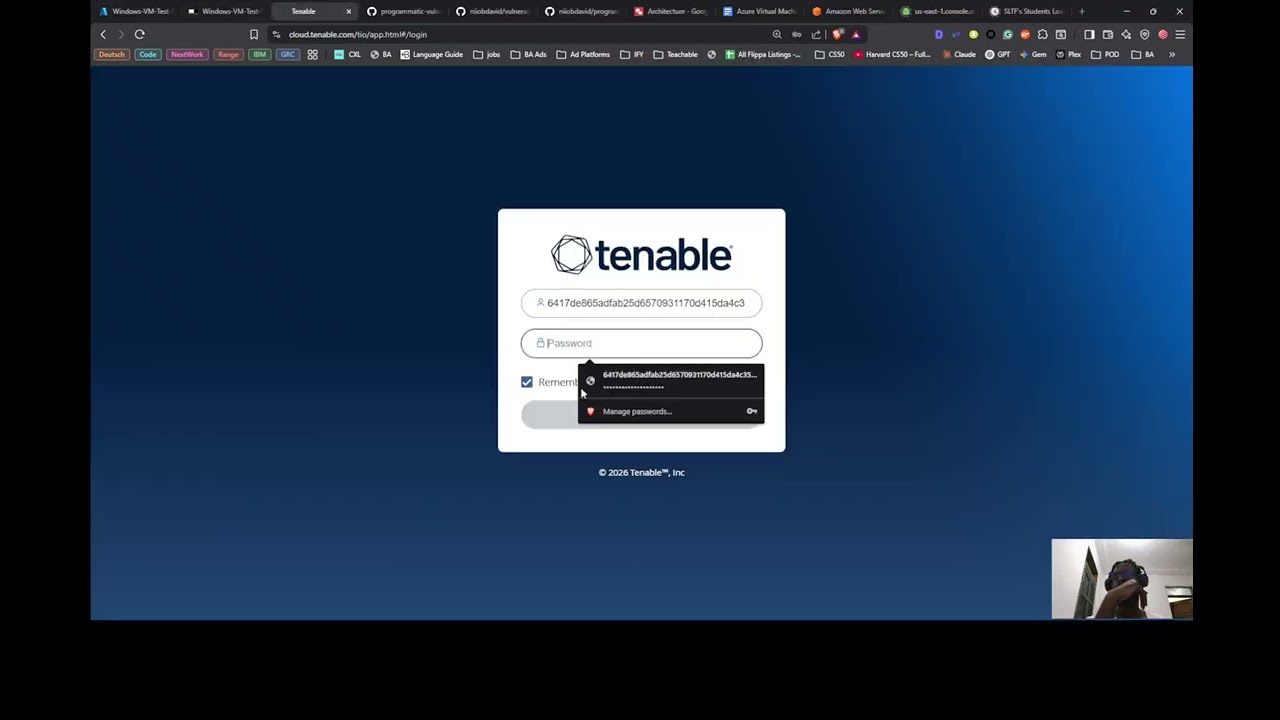Viewport: 1280px width, 720px height.
Task: Switch to the SLTF's Students tab
Action: [1027, 11]
